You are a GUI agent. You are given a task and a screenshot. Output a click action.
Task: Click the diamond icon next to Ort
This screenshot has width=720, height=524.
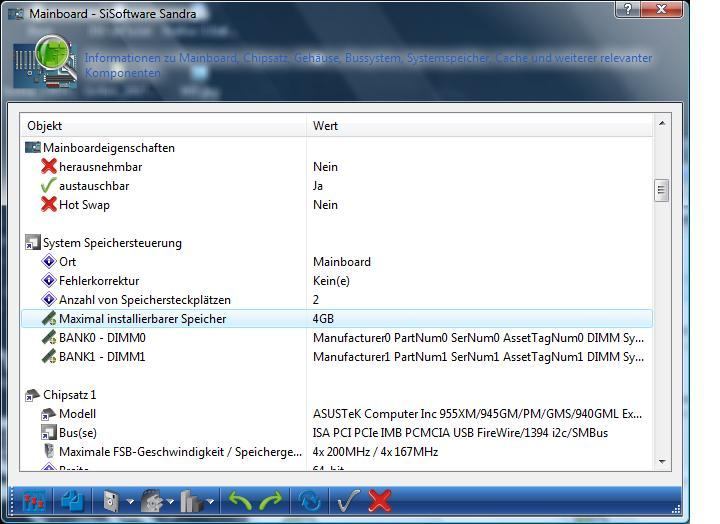click(49, 262)
